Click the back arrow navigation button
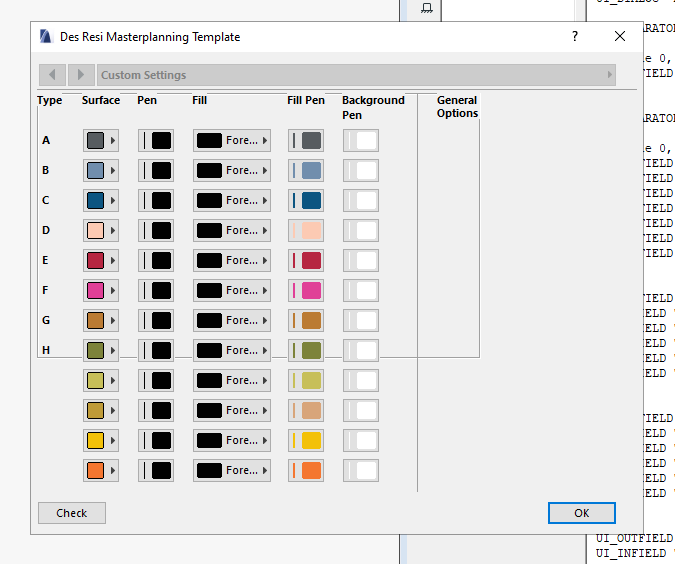The image size is (675, 564). click(x=52, y=75)
